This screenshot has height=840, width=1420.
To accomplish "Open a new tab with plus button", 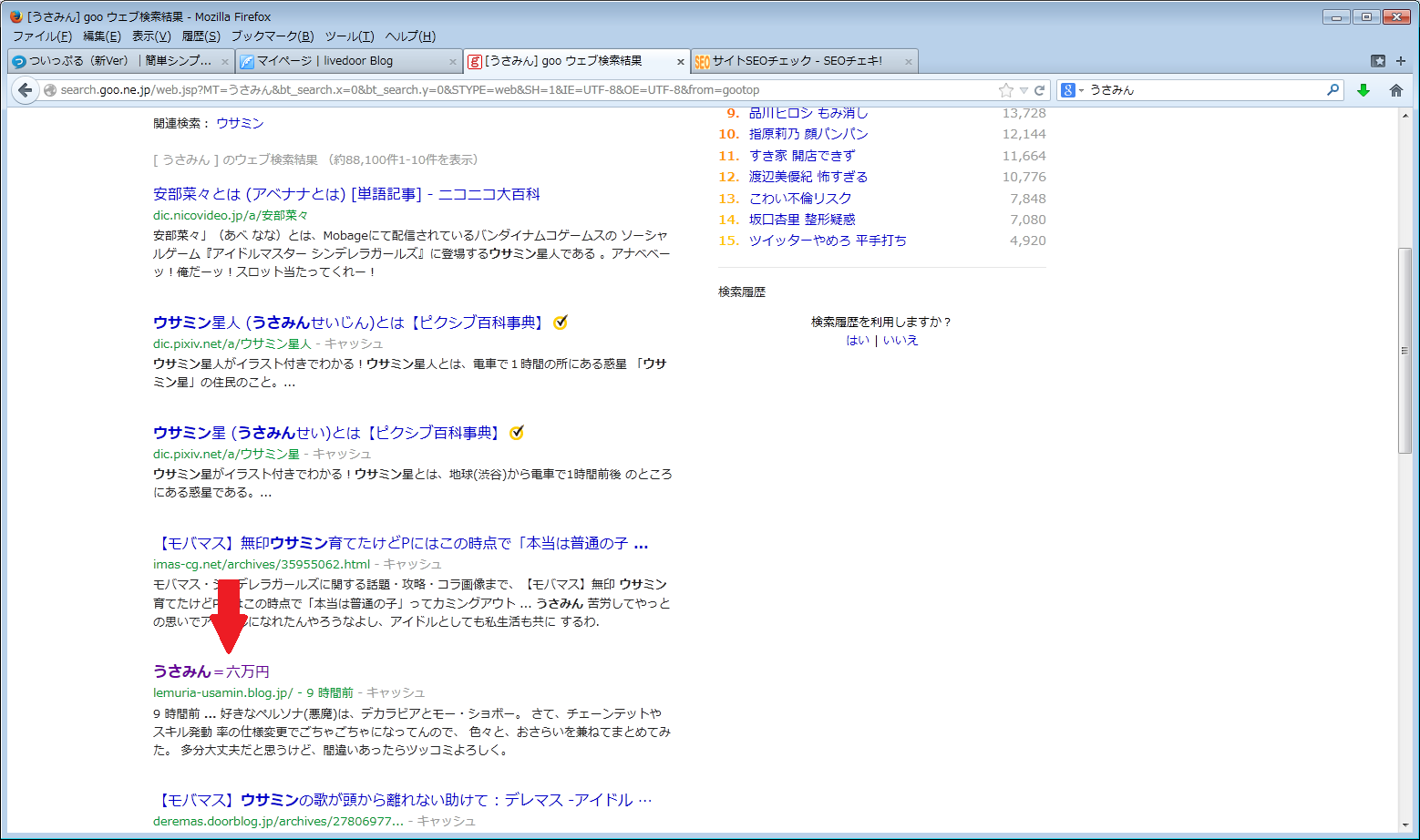I will [1401, 61].
